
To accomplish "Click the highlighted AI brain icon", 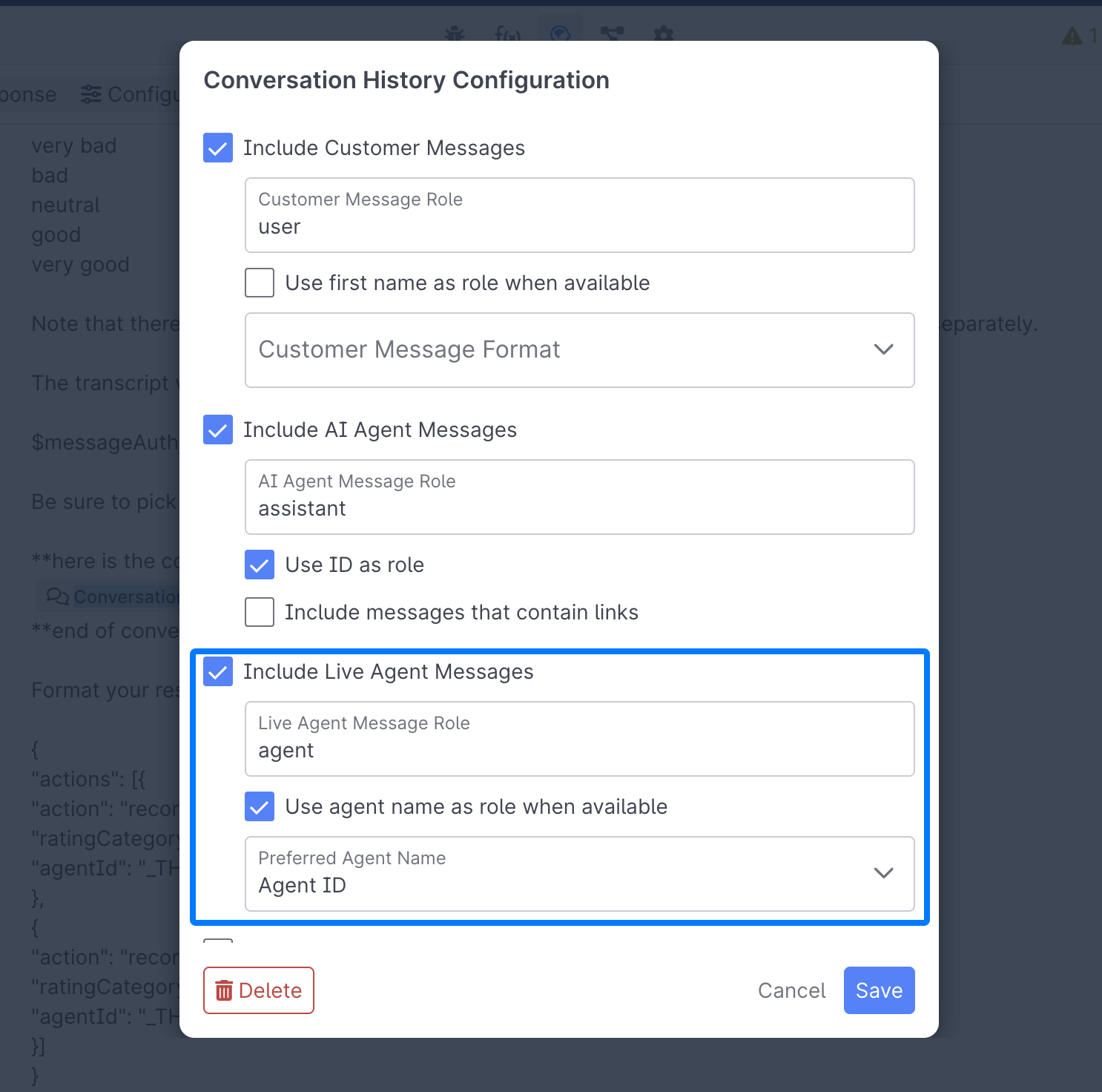I will pyautogui.click(x=560, y=35).
